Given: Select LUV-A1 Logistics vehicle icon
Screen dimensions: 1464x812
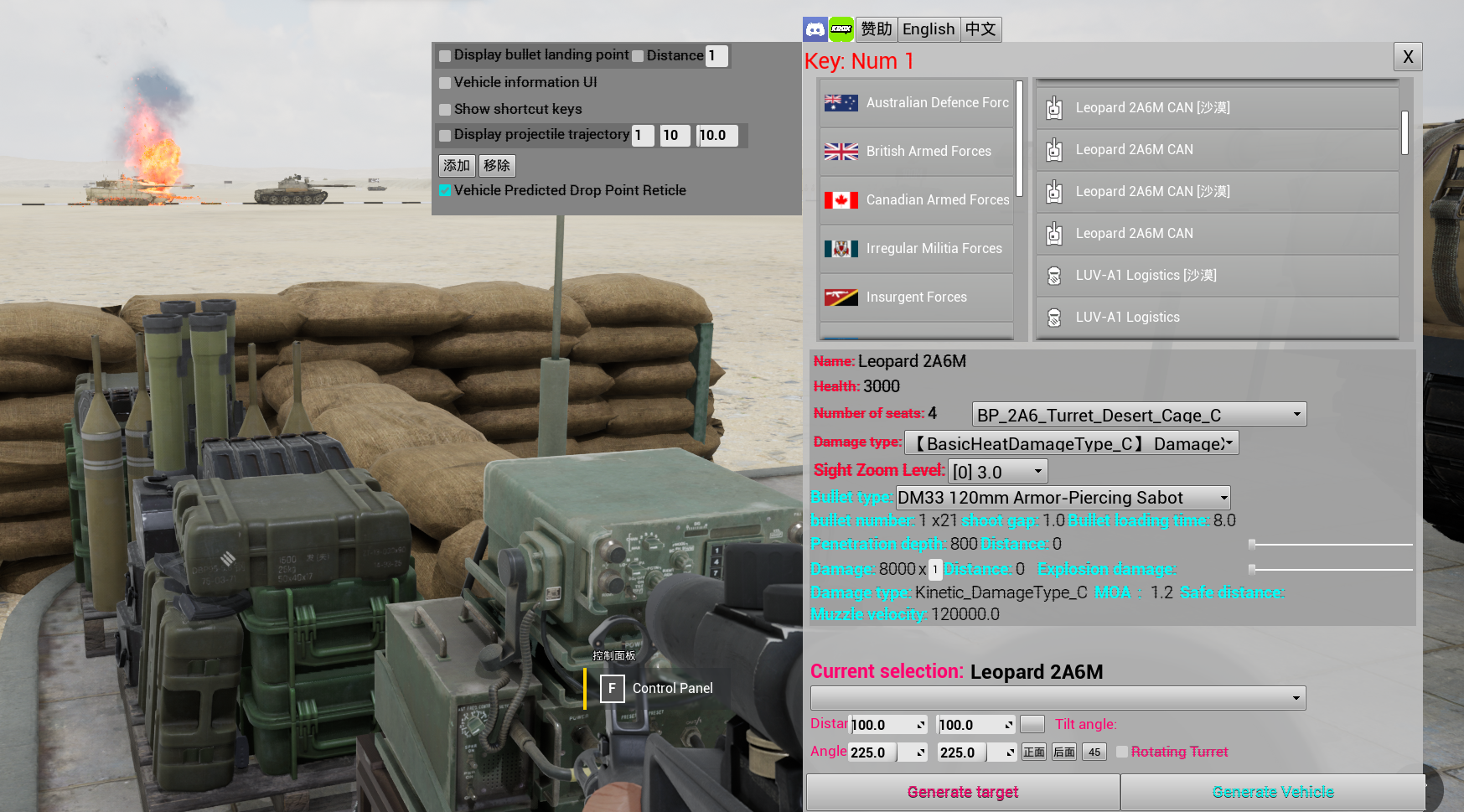Looking at the screenshot, I should tap(1054, 318).
